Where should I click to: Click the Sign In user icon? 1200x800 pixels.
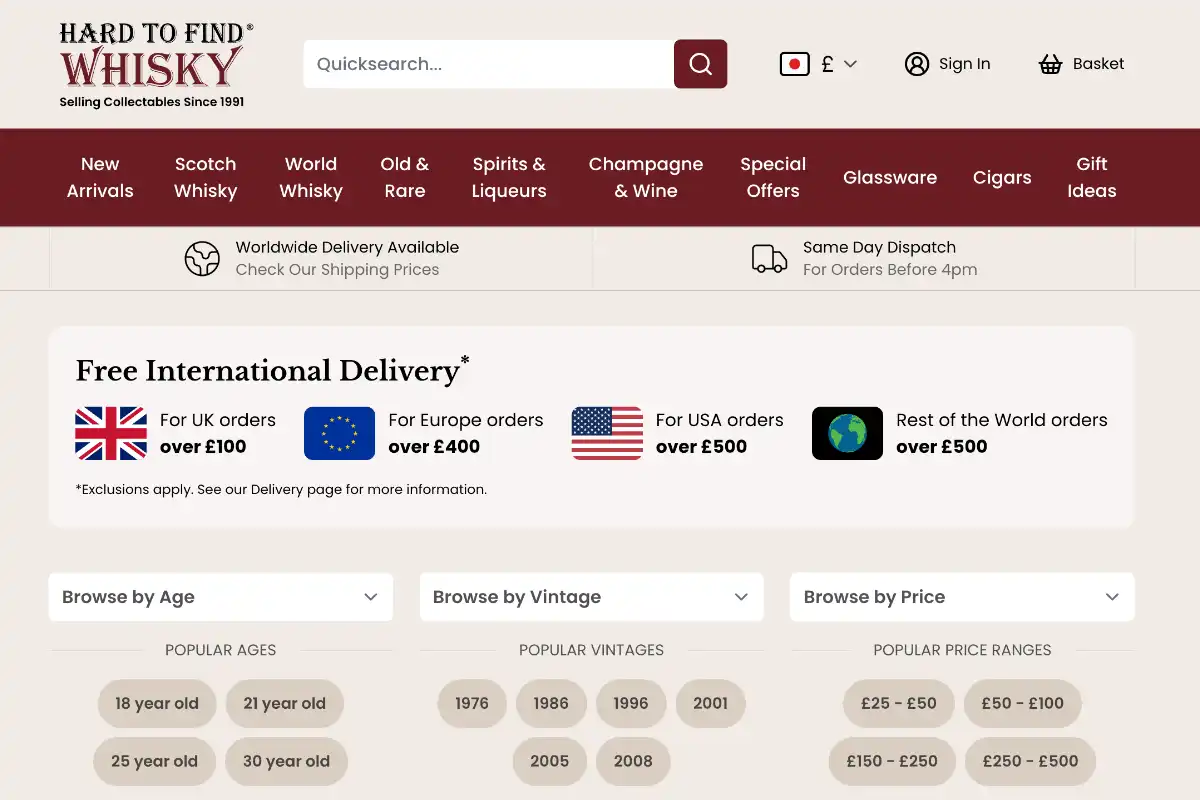pos(916,64)
